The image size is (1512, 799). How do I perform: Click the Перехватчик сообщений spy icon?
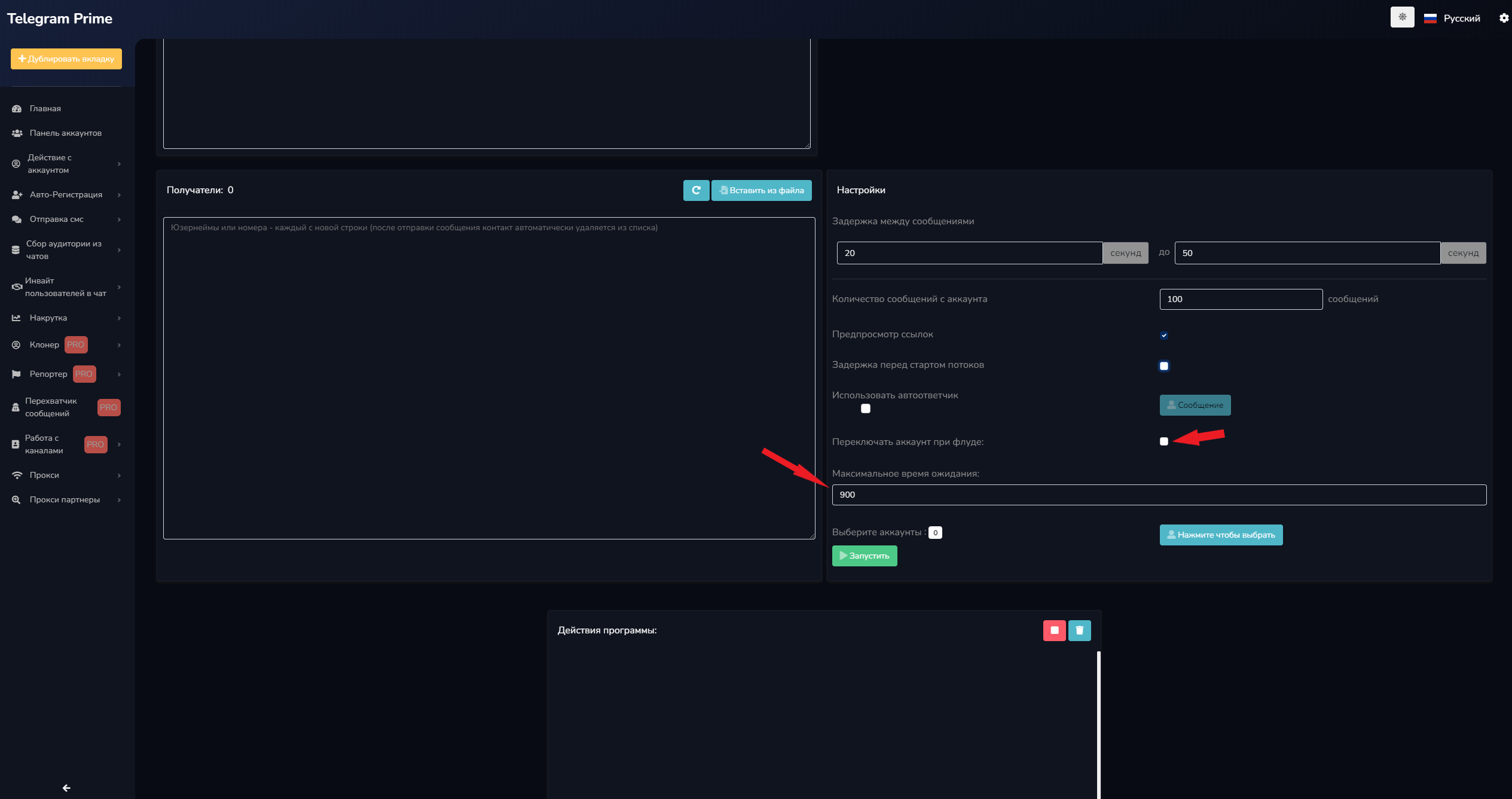pos(16,407)
